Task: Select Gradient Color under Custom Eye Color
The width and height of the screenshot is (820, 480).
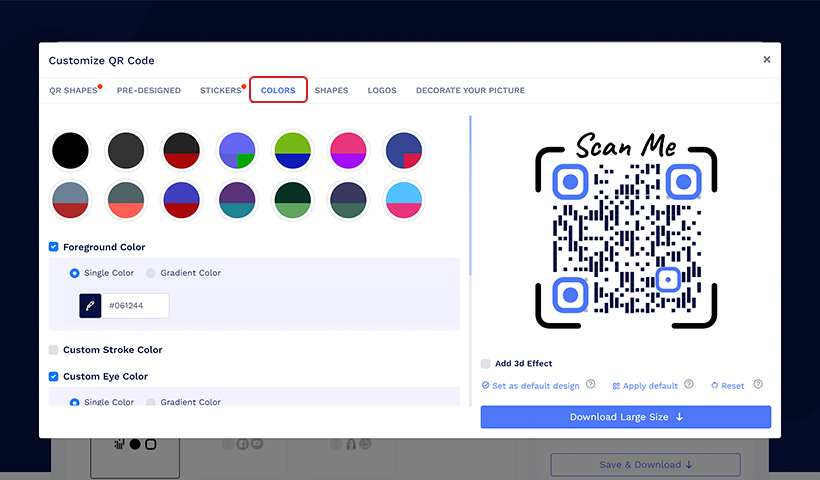Action: [151, 402]
